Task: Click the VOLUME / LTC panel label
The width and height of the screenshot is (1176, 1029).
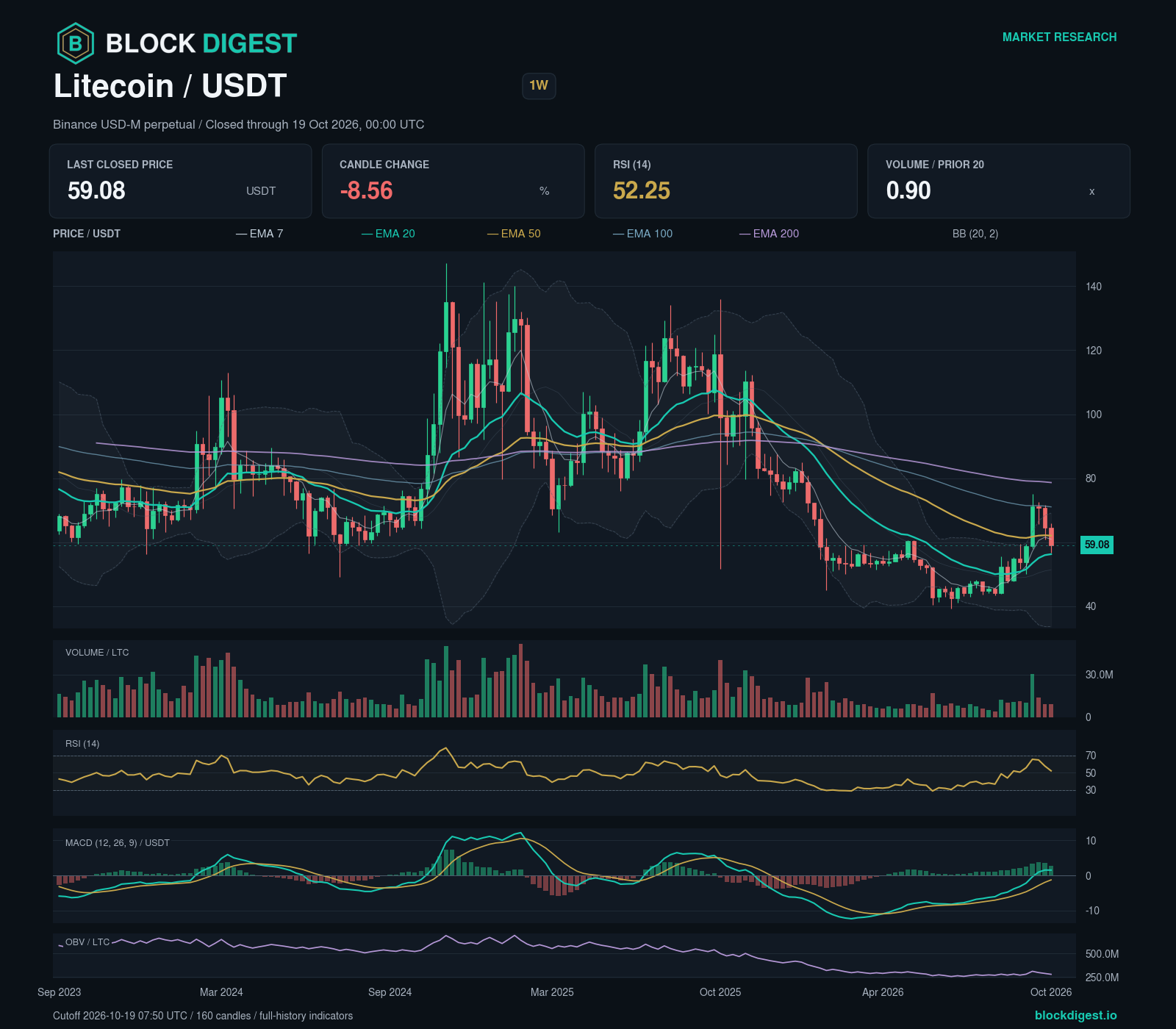Action: (97, 653)
